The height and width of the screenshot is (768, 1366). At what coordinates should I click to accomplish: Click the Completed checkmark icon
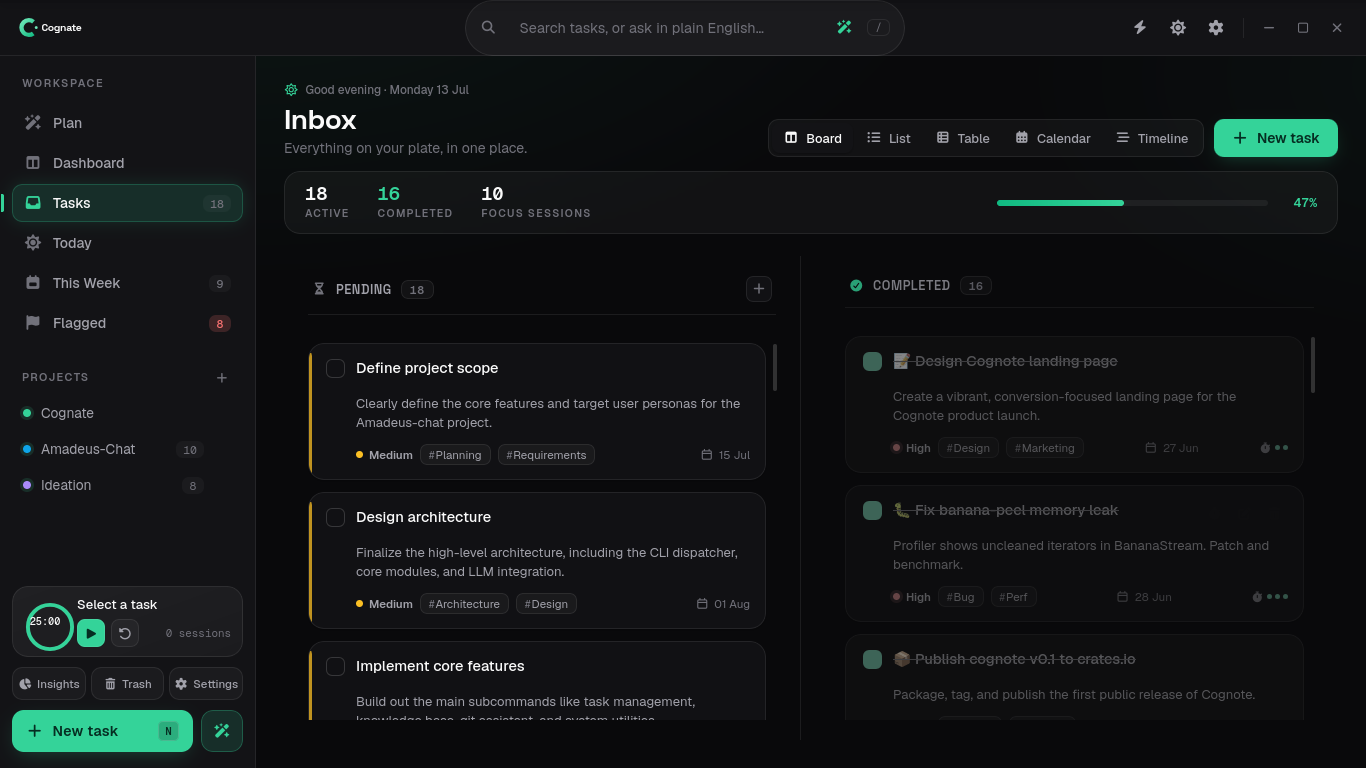click(856, 285)
